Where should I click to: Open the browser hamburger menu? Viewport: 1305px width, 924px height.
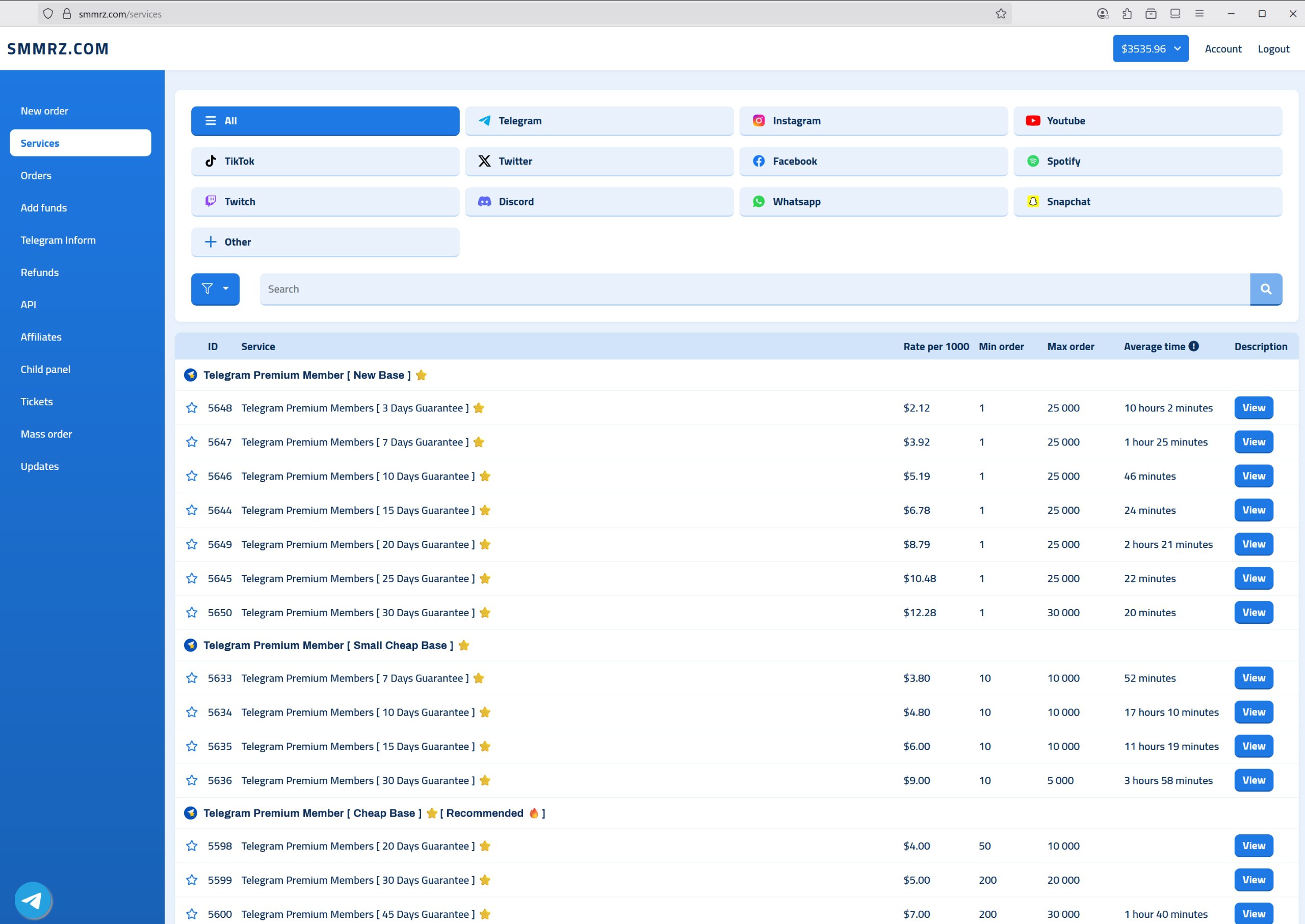(1199, 14)
